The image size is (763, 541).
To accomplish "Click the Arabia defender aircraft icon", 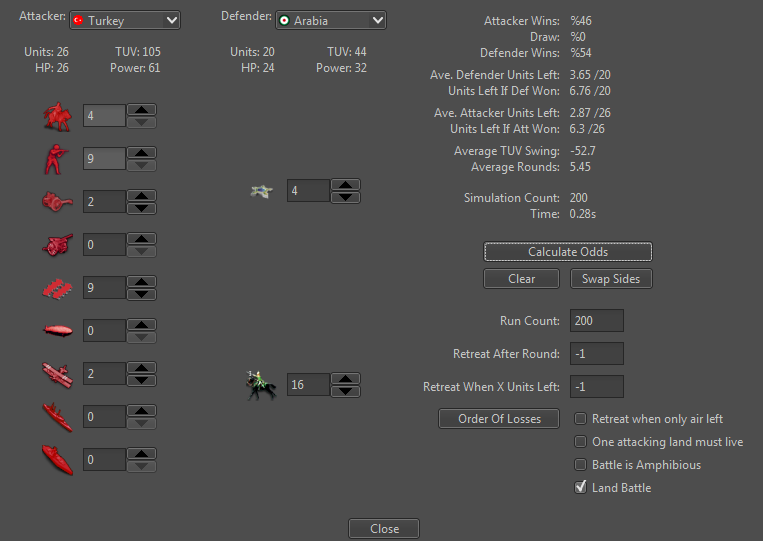I will point(261,191).
